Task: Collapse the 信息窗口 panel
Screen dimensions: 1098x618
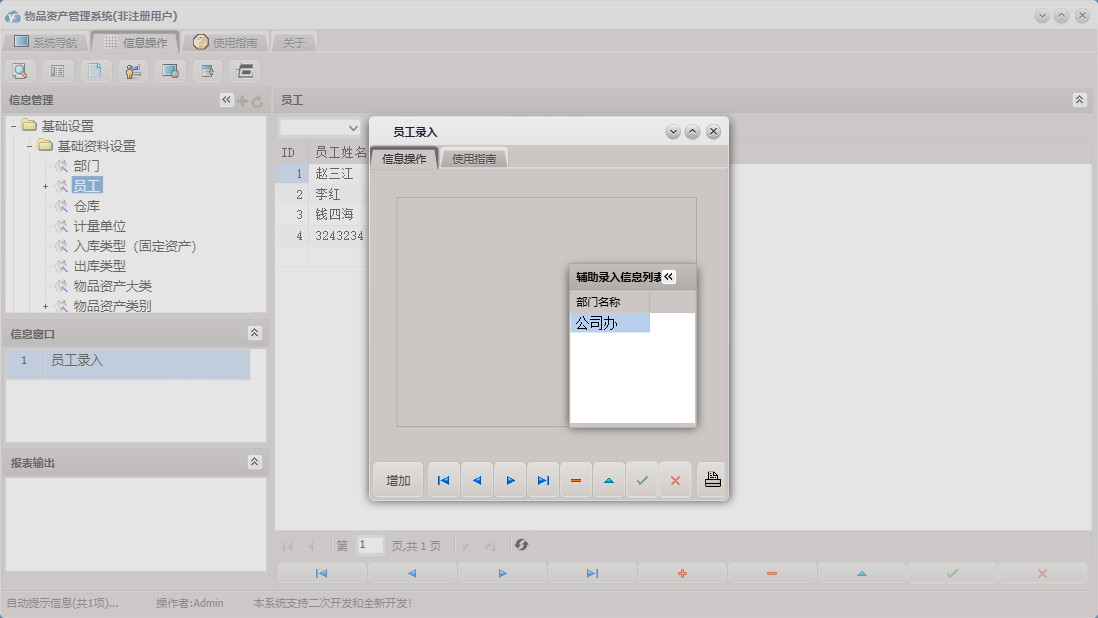Action: [254, 333]
